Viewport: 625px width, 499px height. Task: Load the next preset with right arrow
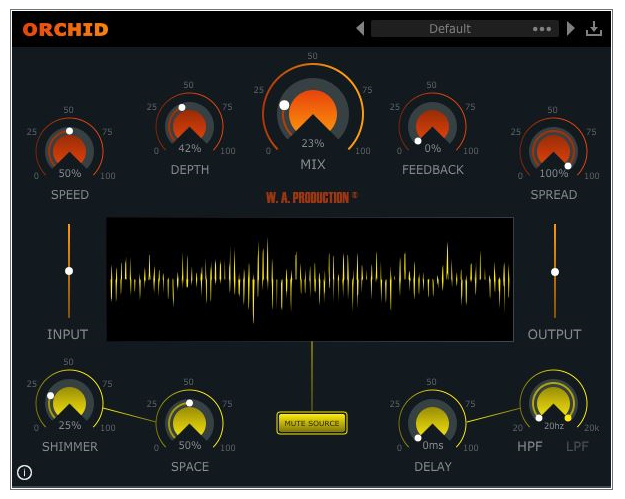pyautogui.click(x=570, y=29)
